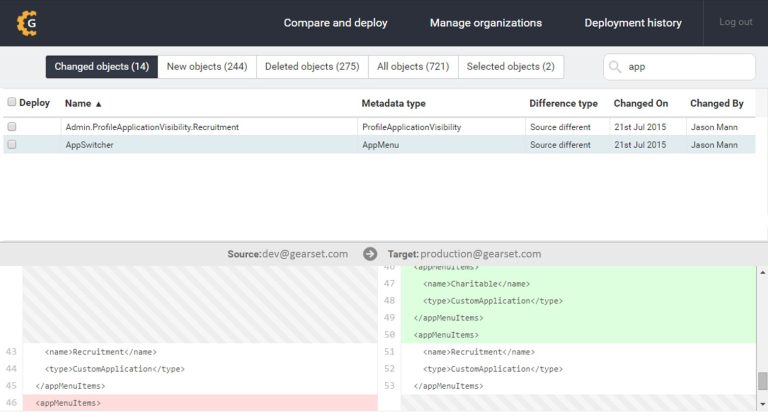Show the Deleted objects (275) tab
Image resolution: width=768 pixels, height=415 pixels.
[x=311, y=67]
